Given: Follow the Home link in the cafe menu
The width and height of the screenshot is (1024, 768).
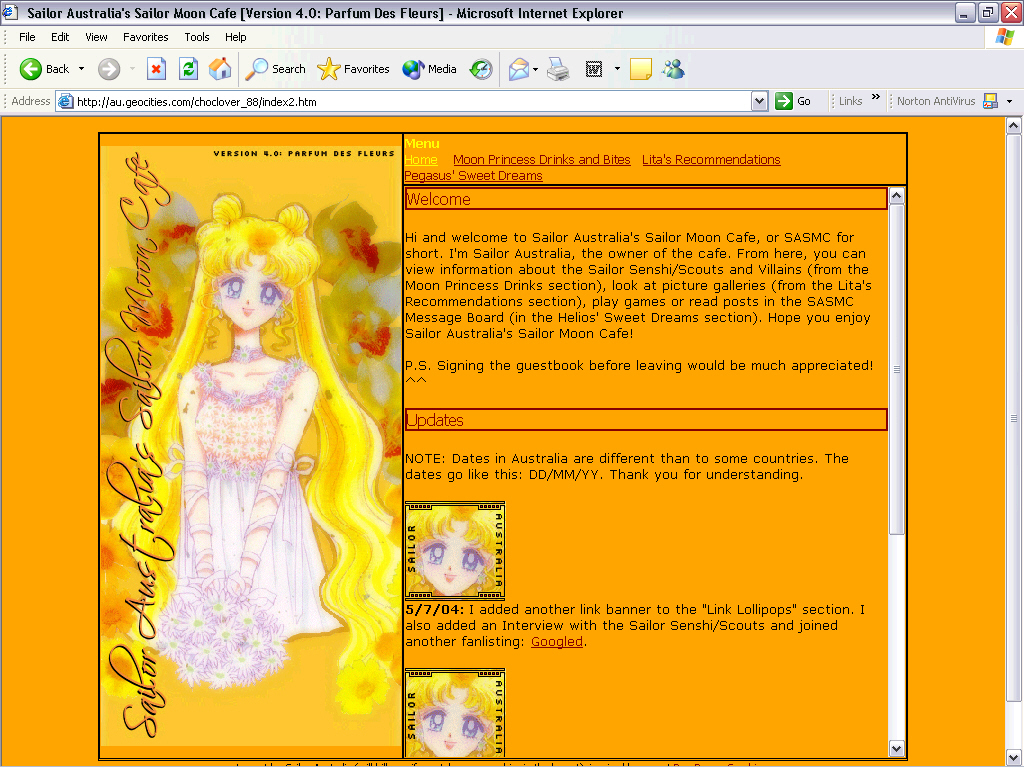Looking at the screenshot, I should point(421,160).
